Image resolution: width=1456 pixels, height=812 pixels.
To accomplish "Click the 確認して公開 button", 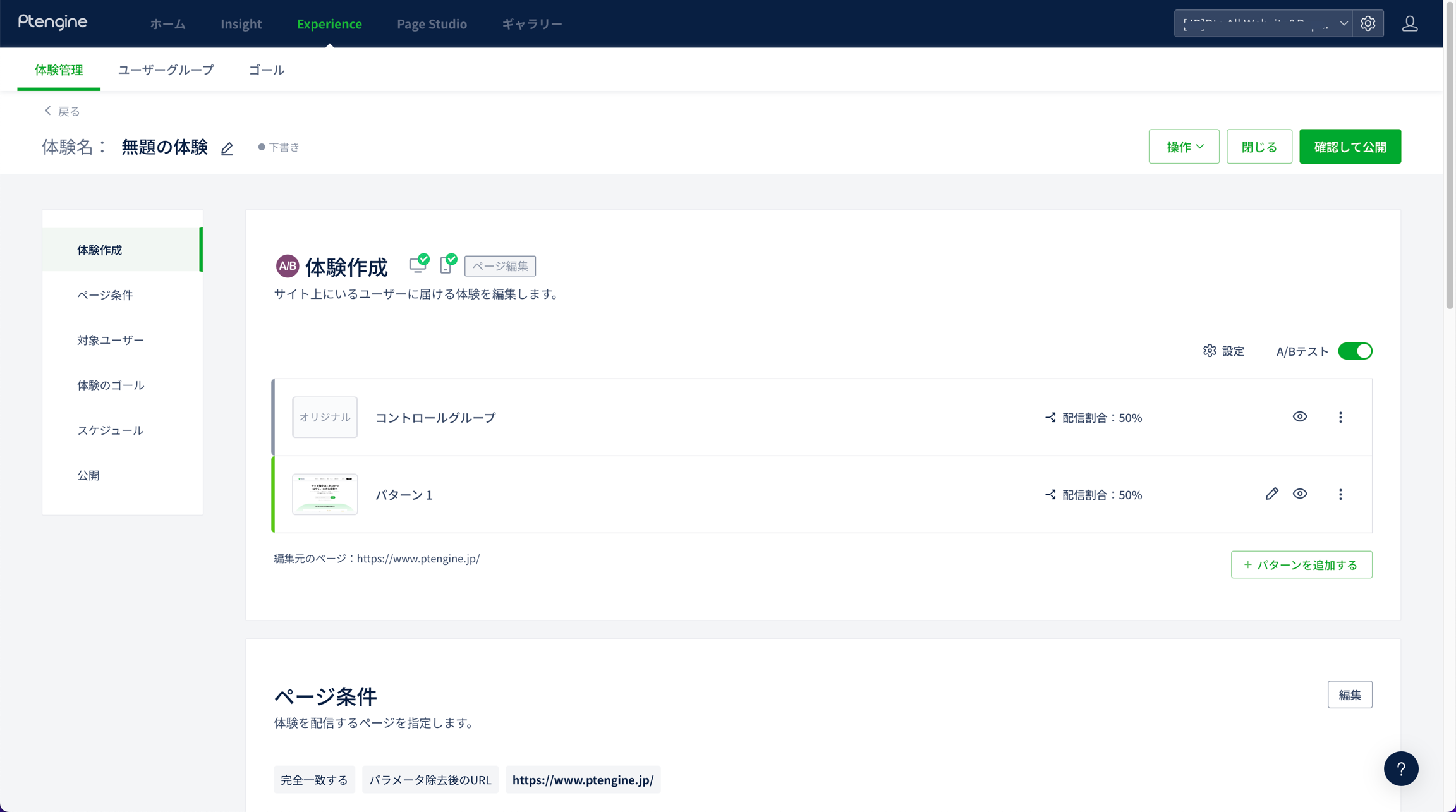I will pos(1350,147).
